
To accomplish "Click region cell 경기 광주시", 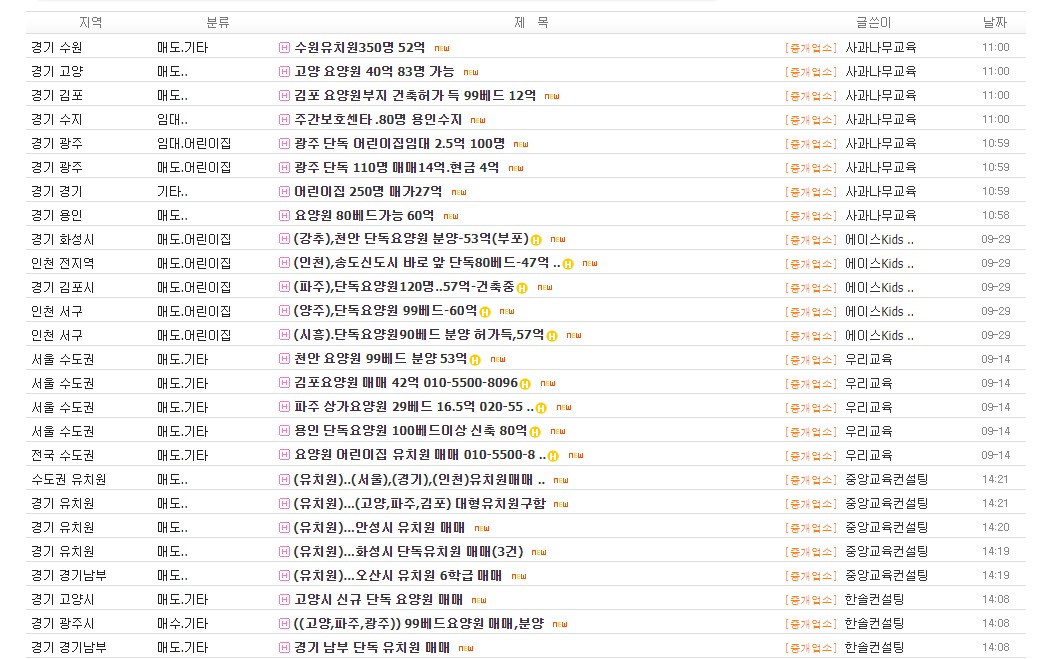I will click(63, 623).
